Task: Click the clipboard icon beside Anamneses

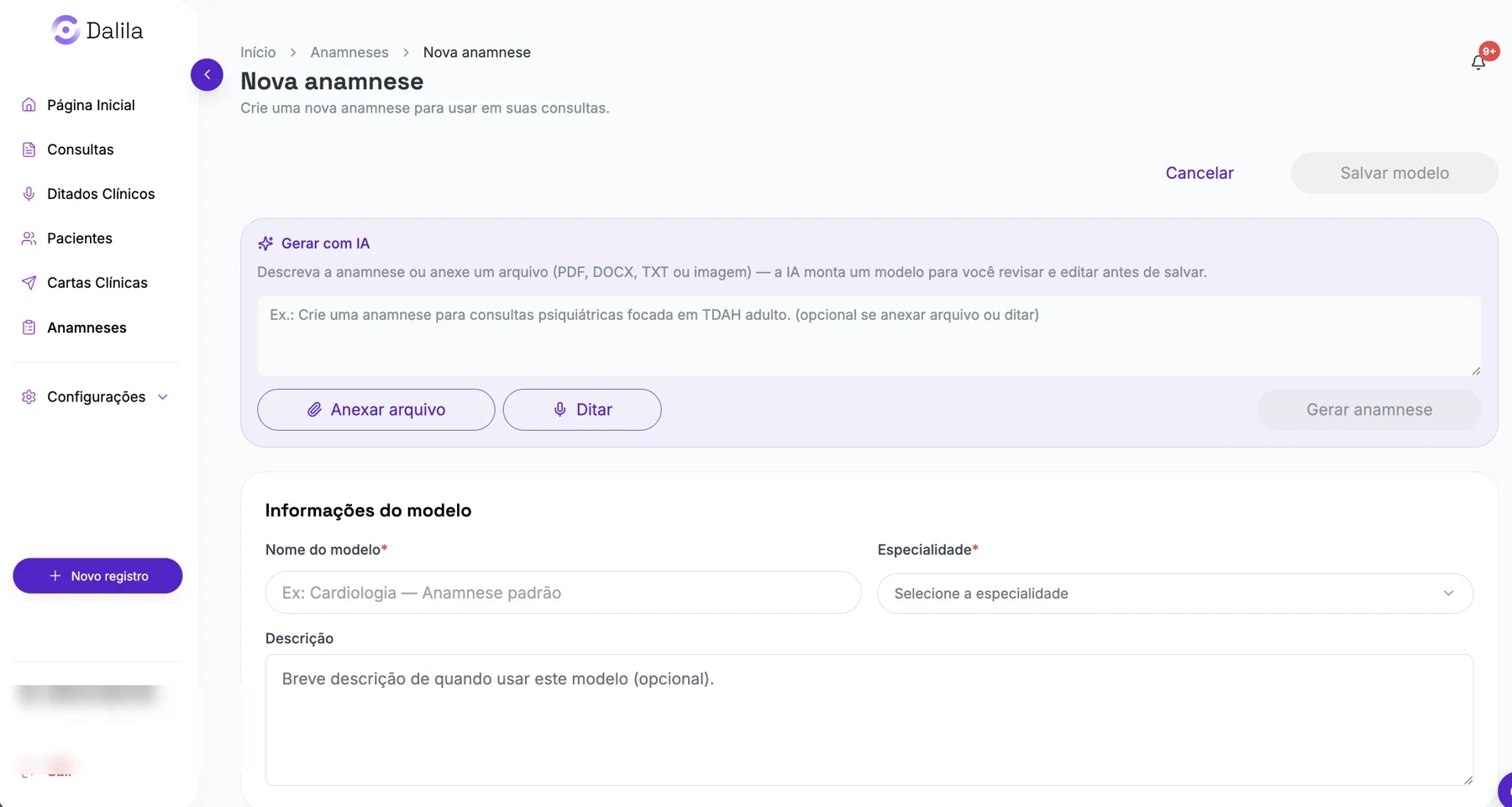Action: click(x=29, y=328)
